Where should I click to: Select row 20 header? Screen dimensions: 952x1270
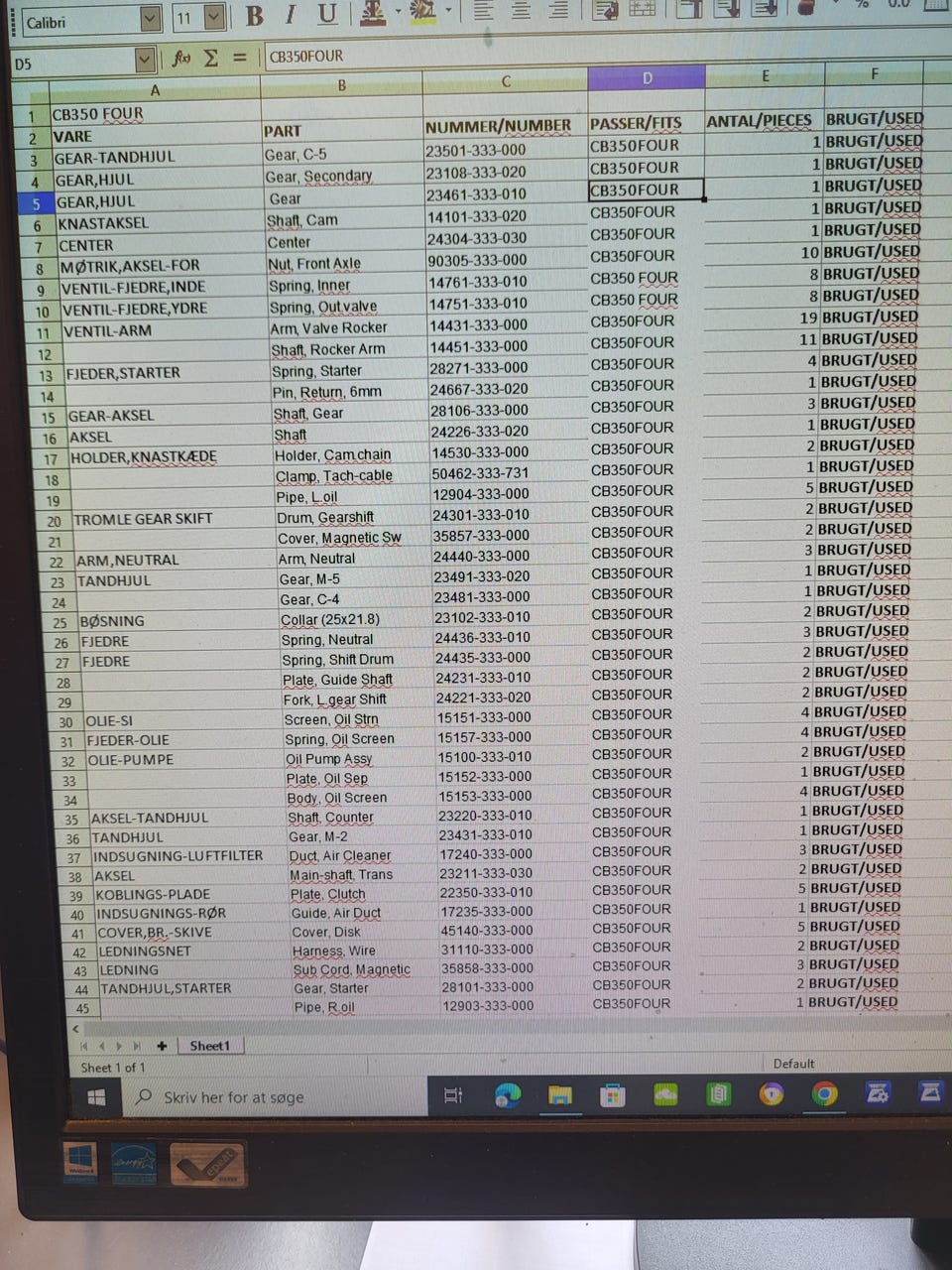[54, 521]
